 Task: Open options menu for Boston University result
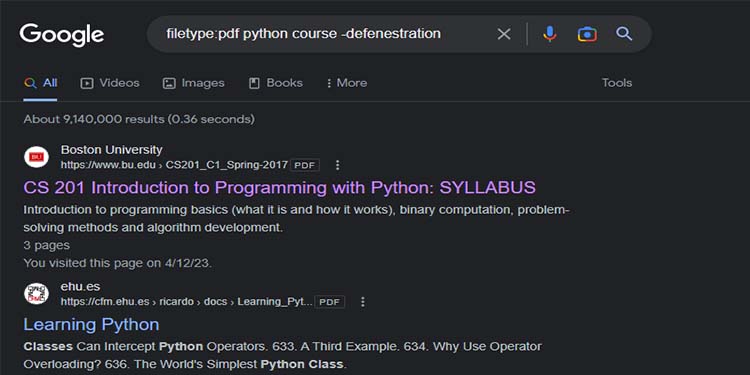click(x=338, y=165)
